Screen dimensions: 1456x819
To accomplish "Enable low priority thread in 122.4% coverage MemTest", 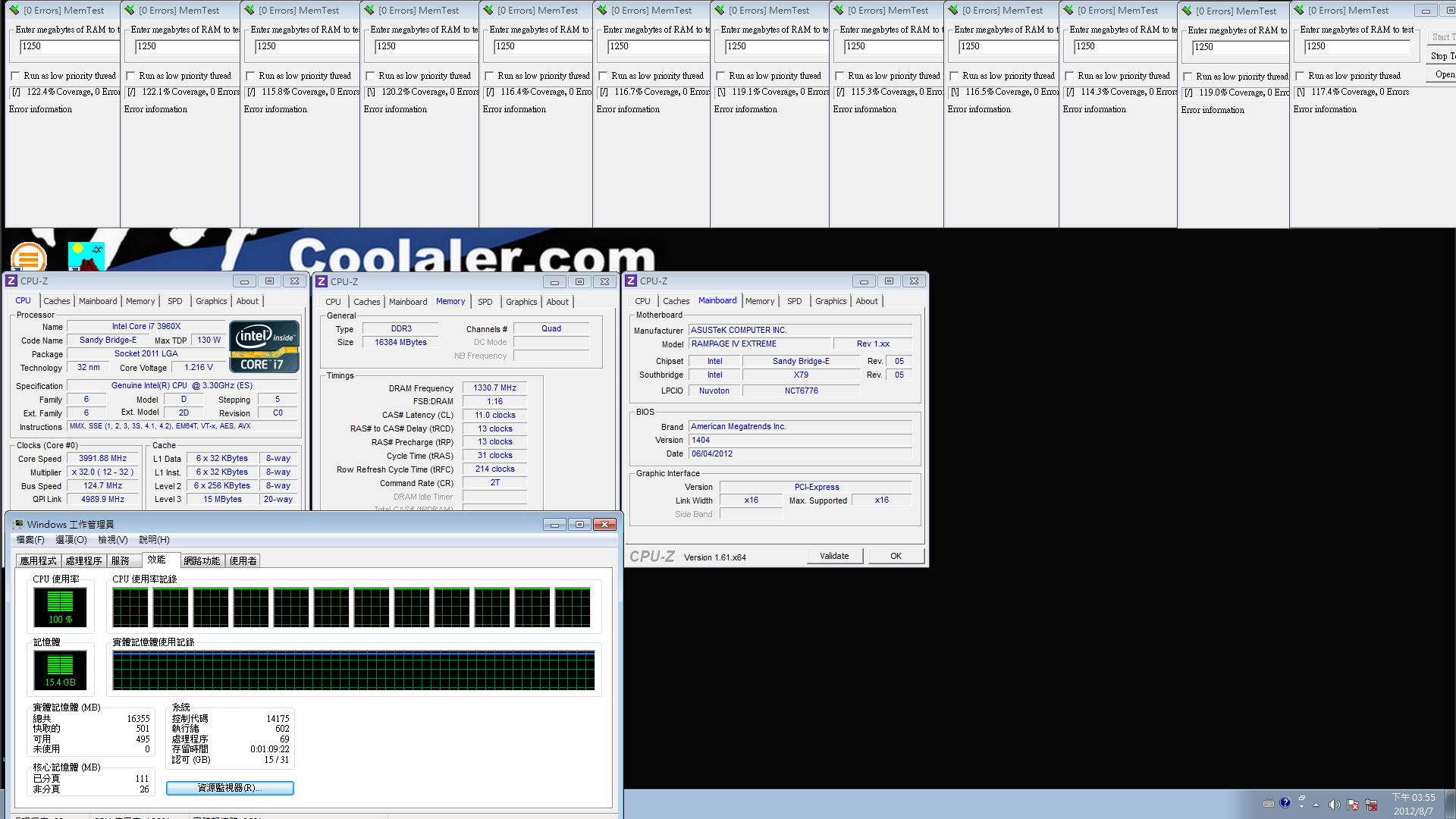I will click(15, 76).
